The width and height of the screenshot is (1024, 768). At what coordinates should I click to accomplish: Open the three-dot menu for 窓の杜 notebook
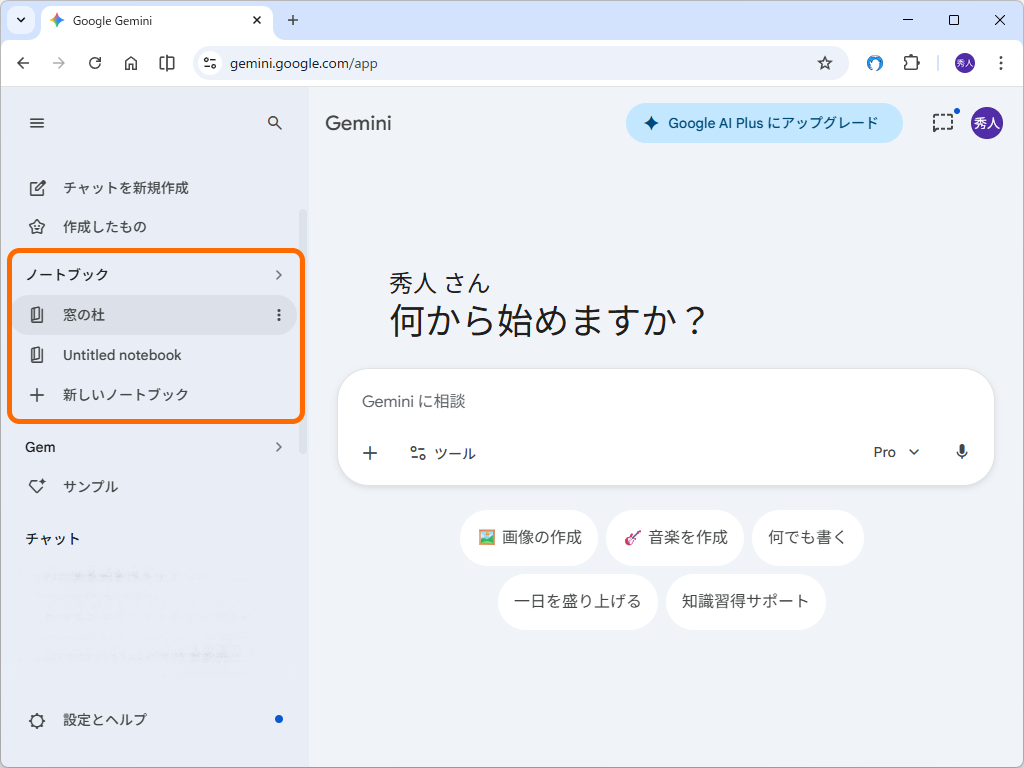(278, 314)
